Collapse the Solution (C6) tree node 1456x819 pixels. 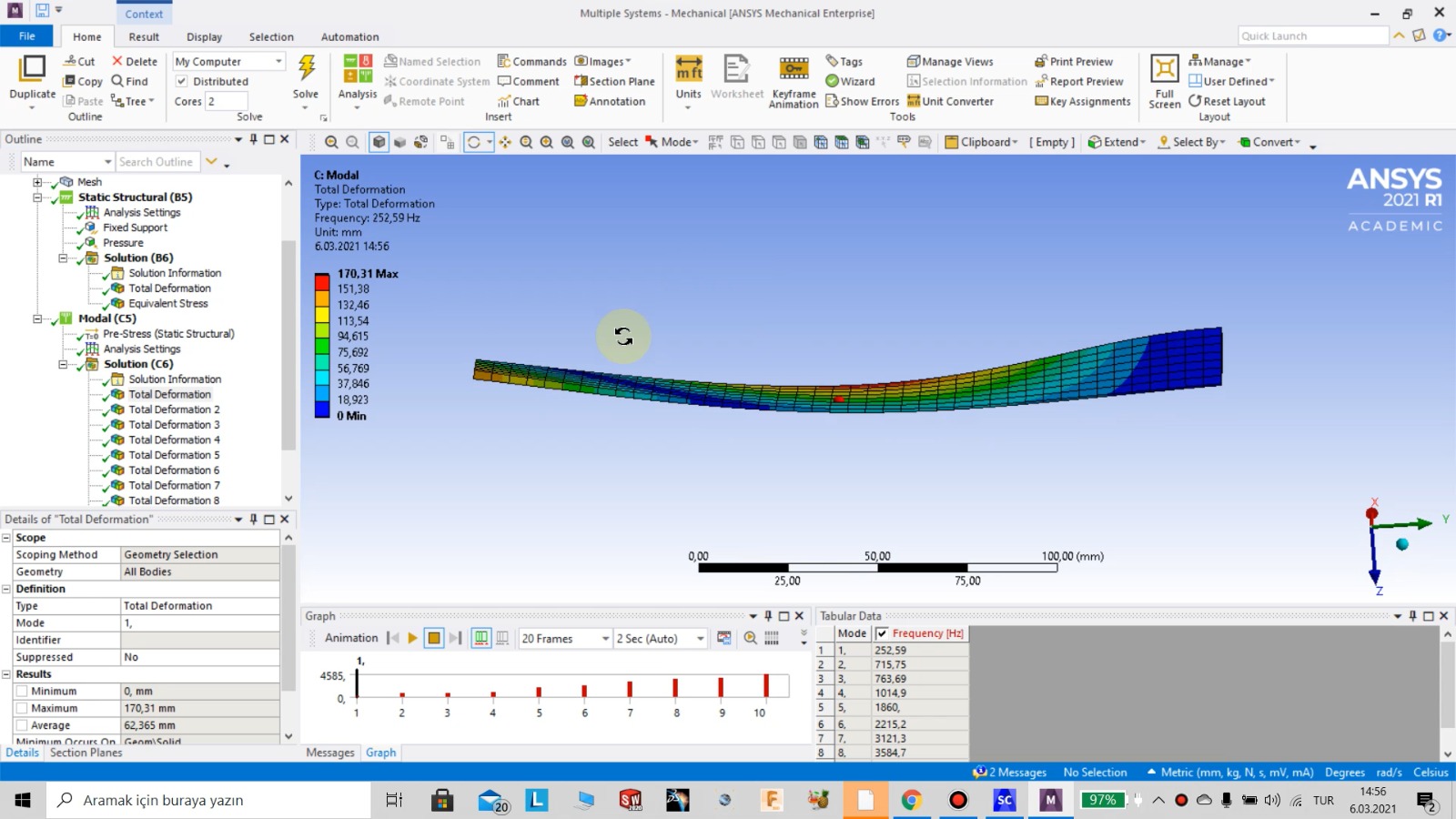coord(63,364)
